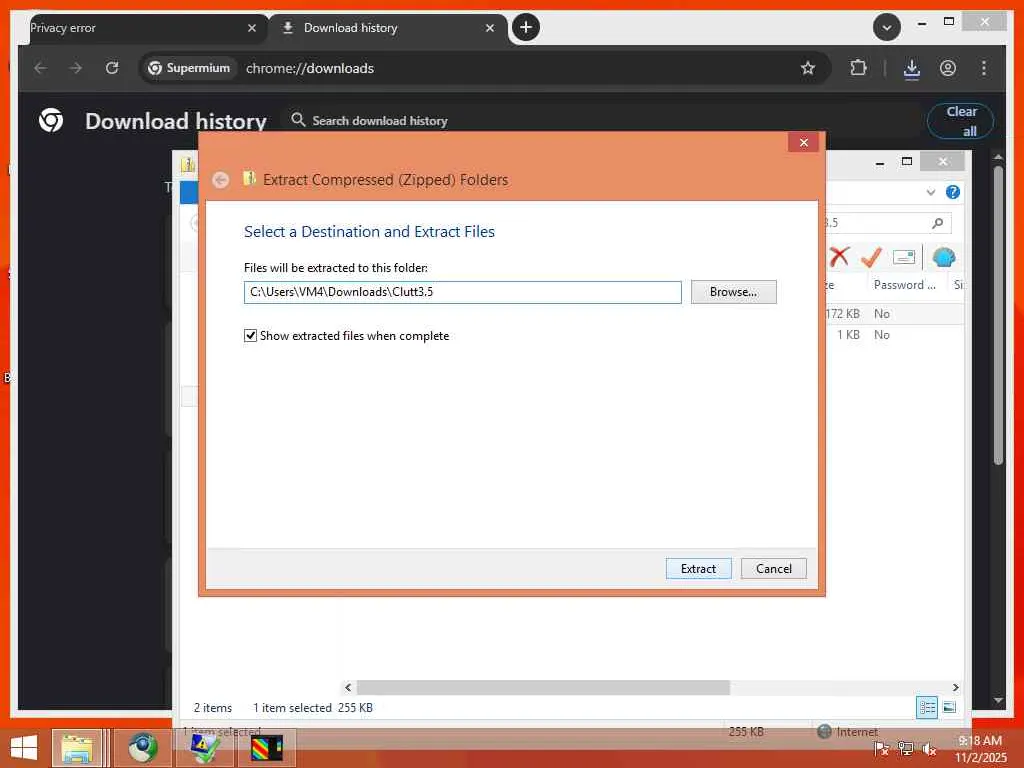Select the 1 KB file row

point(894,334)
